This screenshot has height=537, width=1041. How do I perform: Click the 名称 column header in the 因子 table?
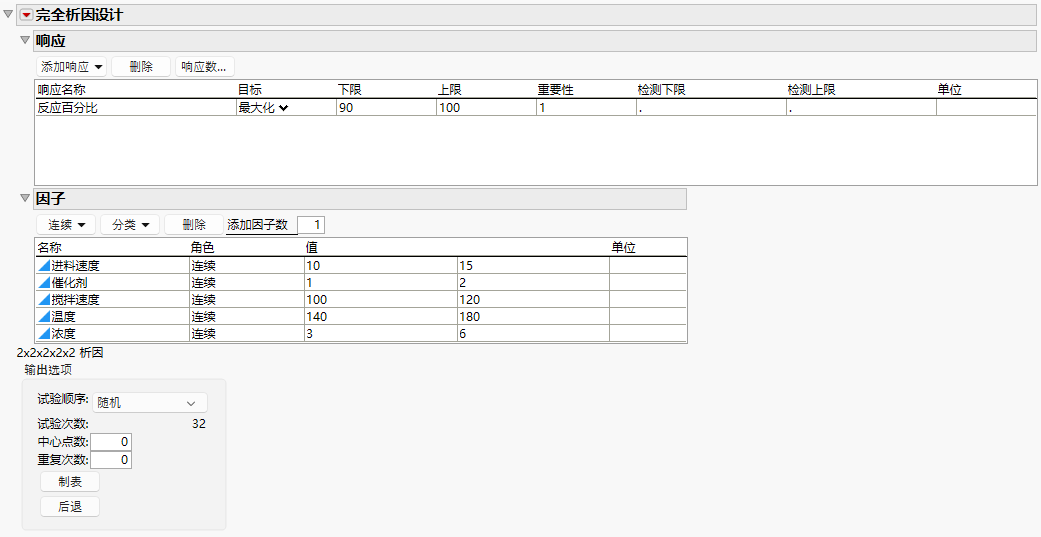[x=50, y=248]
